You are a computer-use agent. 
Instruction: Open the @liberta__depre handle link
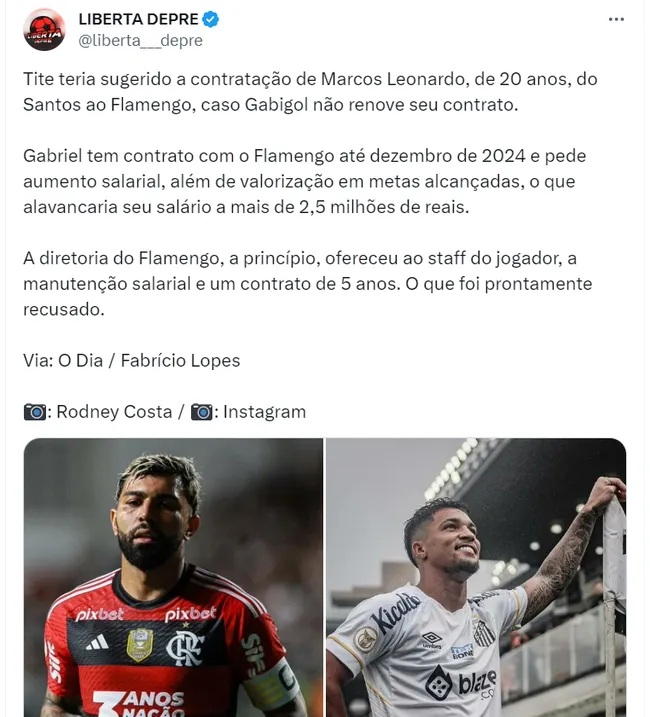tap(140, 41)
